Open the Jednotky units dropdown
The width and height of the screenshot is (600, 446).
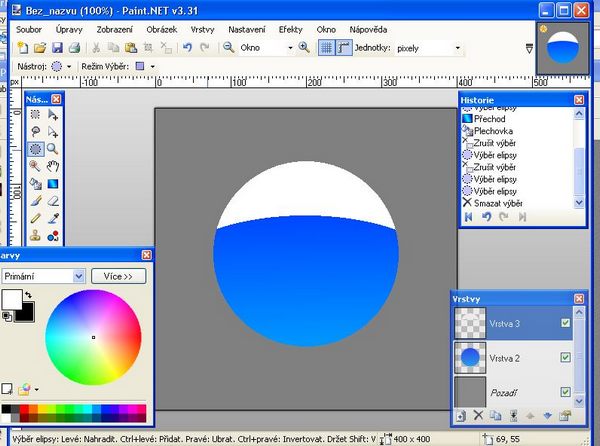pyautogui.click(x=458, y=47)
